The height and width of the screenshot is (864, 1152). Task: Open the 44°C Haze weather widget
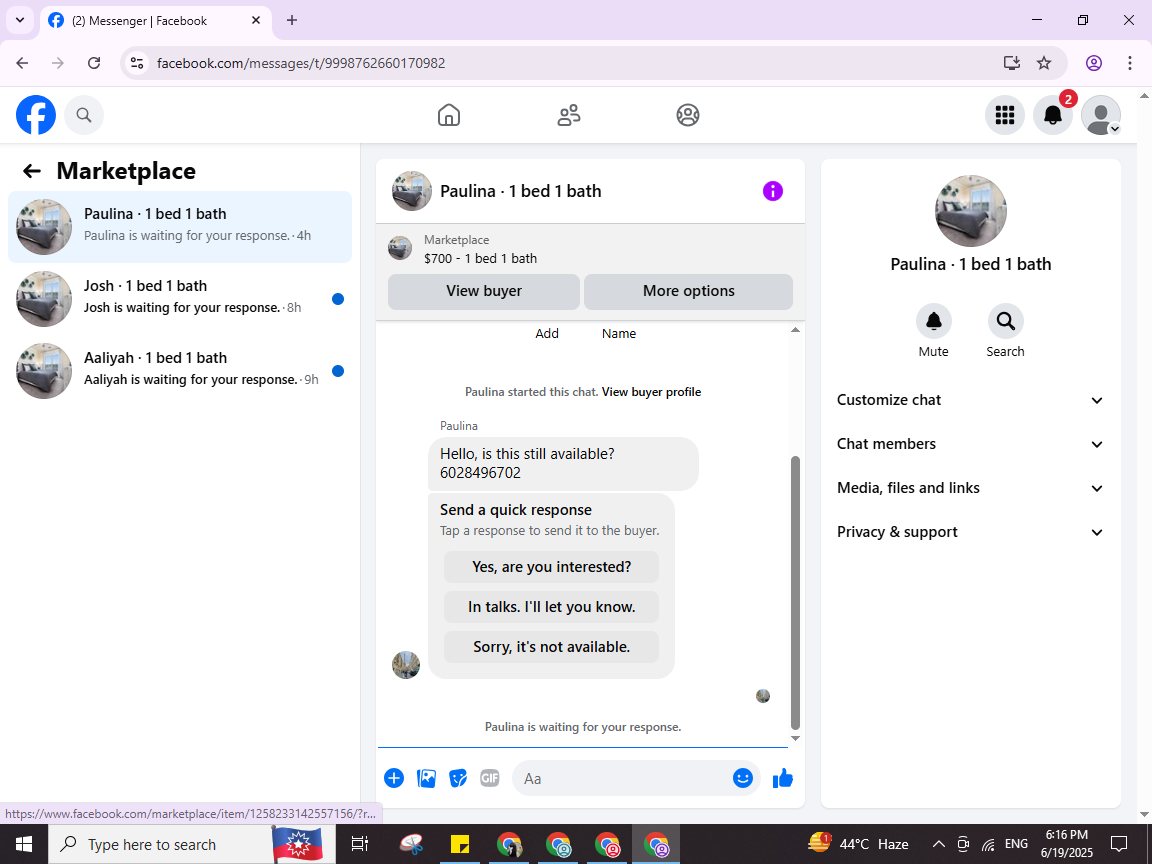click(858, 844)
